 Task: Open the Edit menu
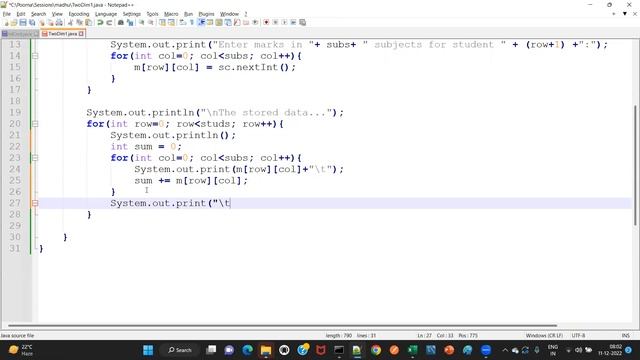(20, 14)
